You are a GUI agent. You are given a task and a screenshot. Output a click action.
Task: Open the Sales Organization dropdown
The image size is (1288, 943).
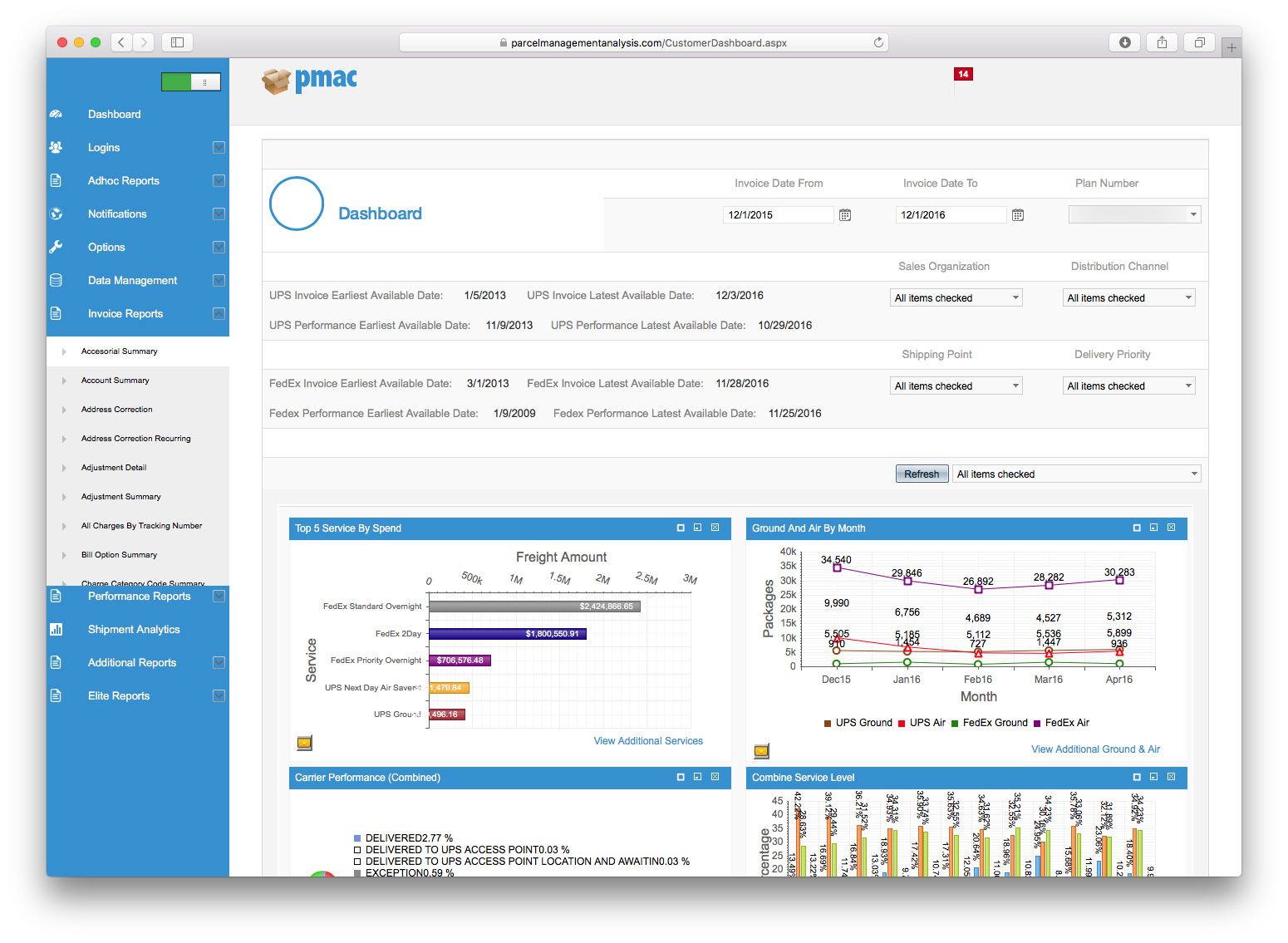(x=956, y=297)
